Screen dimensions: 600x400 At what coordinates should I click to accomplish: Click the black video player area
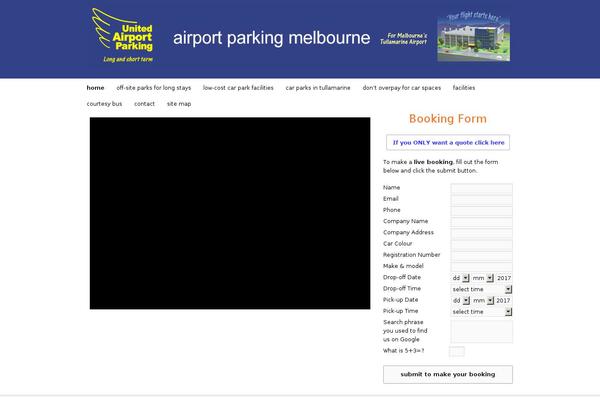[230, 213]
